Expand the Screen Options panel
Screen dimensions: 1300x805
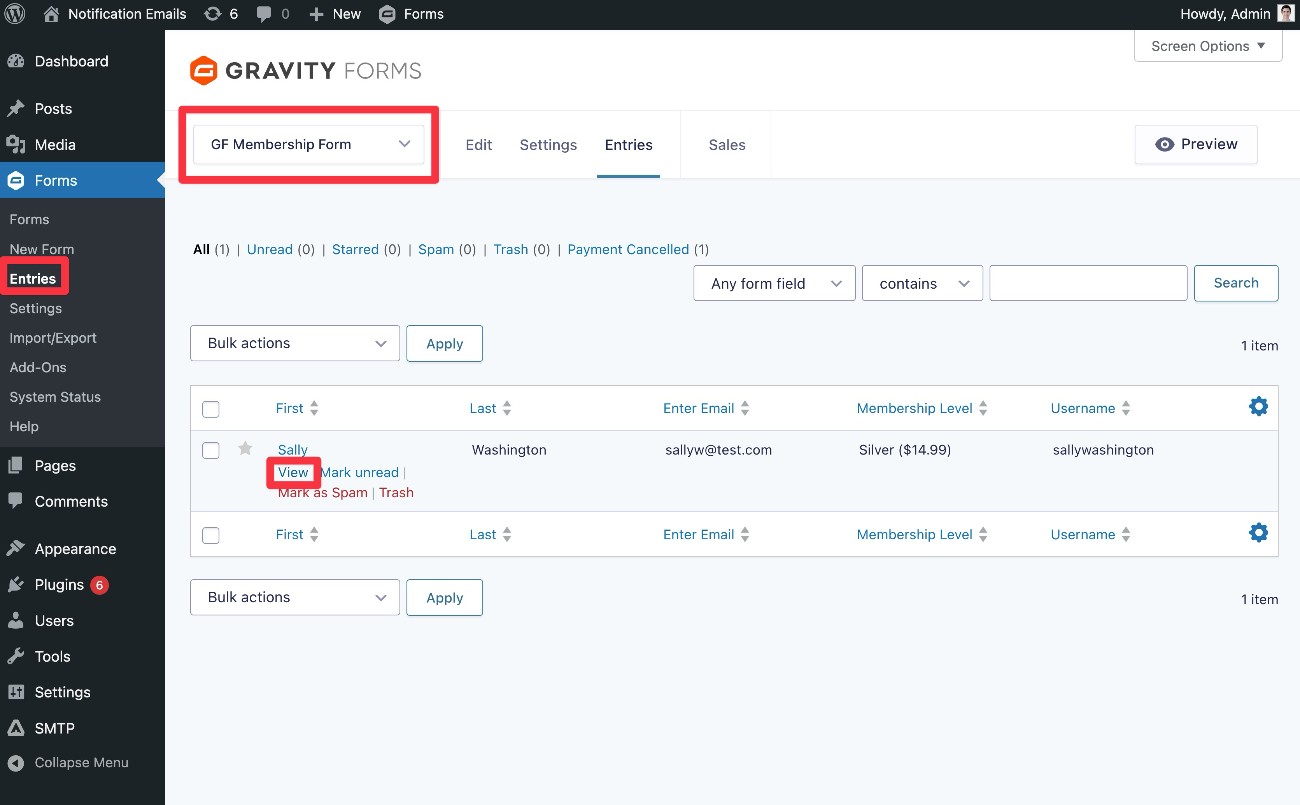[1208, 46]
